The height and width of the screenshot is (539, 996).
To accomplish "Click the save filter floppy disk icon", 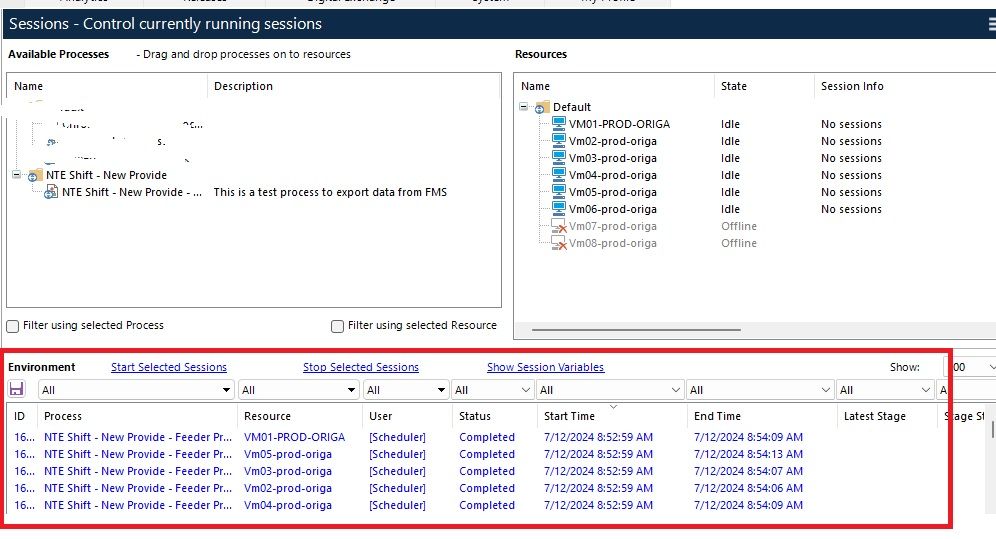I will point(17,389).
